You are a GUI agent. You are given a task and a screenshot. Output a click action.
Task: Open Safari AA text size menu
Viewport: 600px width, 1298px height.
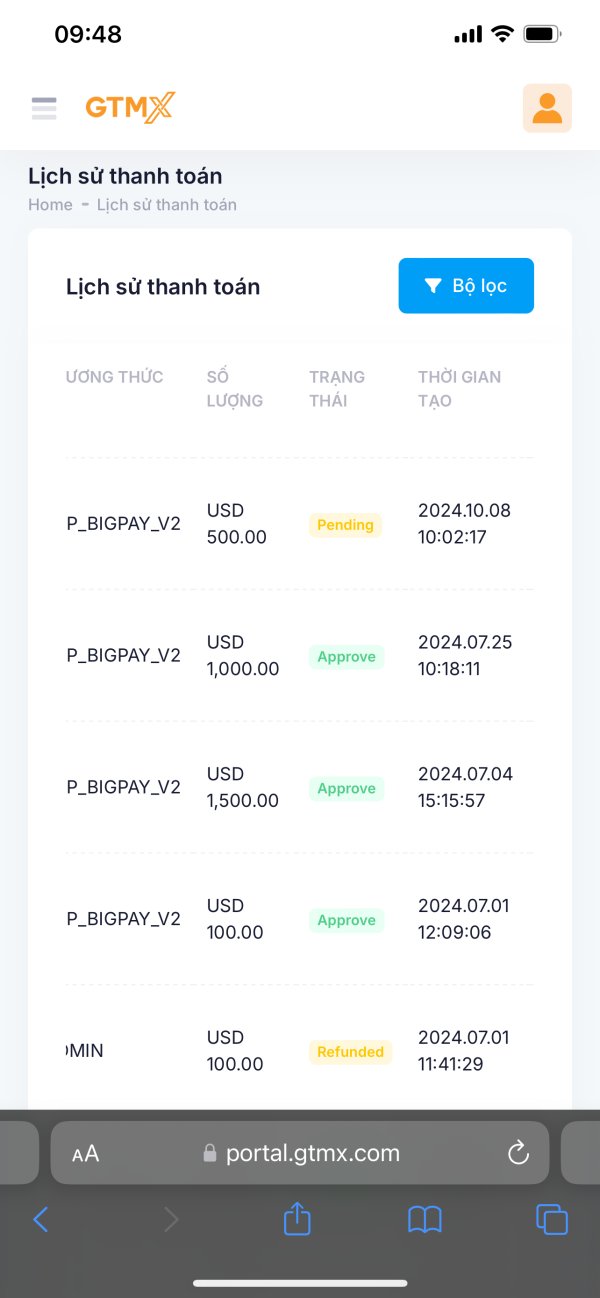coord(86,1154)
